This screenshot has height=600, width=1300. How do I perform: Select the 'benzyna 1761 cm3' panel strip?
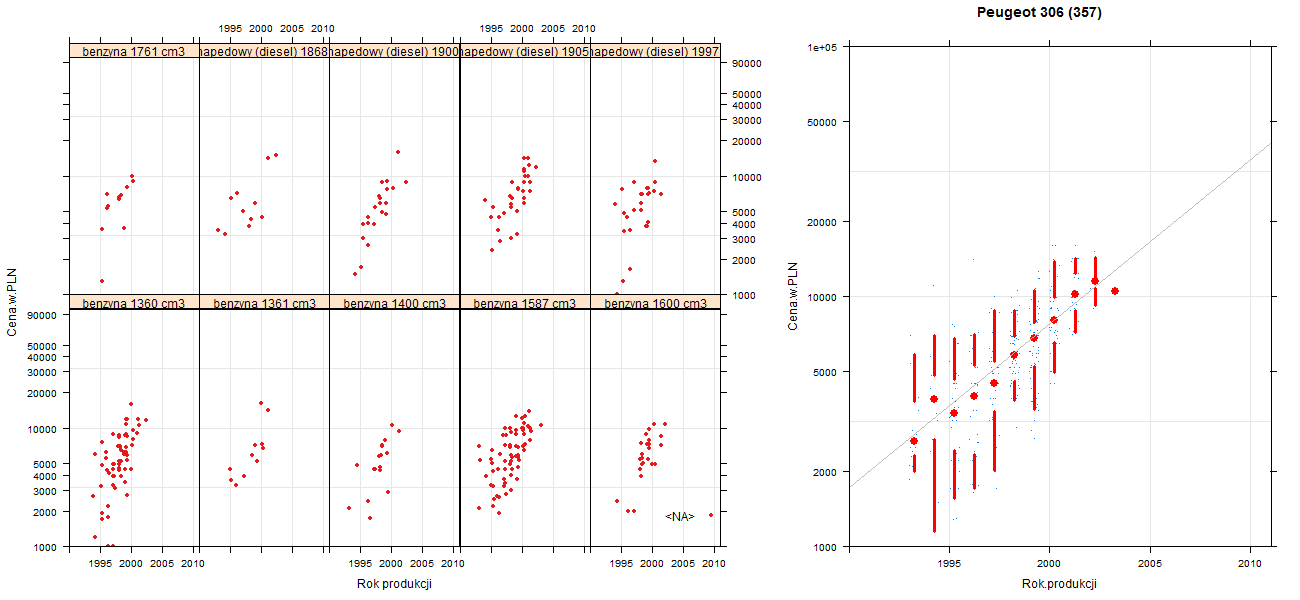click(x=134, y=50)
